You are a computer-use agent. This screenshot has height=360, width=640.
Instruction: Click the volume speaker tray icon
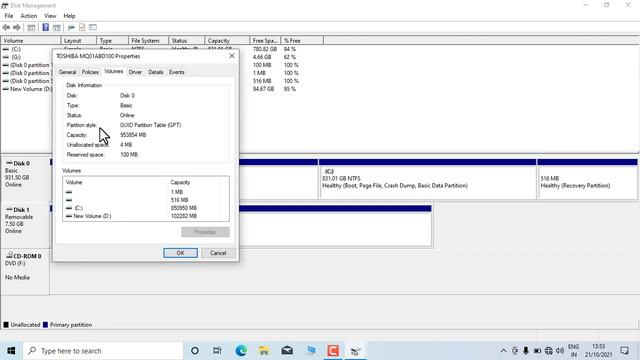tap(560, 351)
